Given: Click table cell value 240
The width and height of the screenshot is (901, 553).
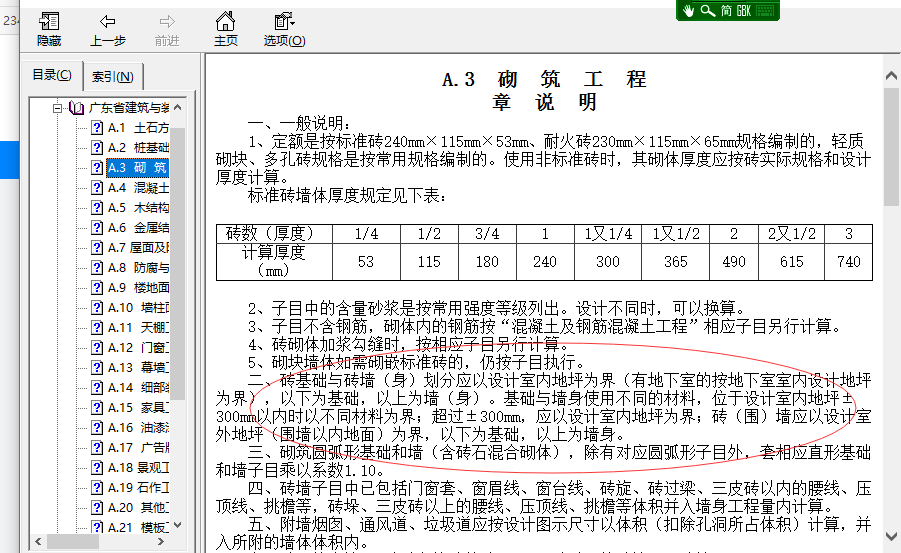Looking at the screenshot, I should tap(545, 262).
